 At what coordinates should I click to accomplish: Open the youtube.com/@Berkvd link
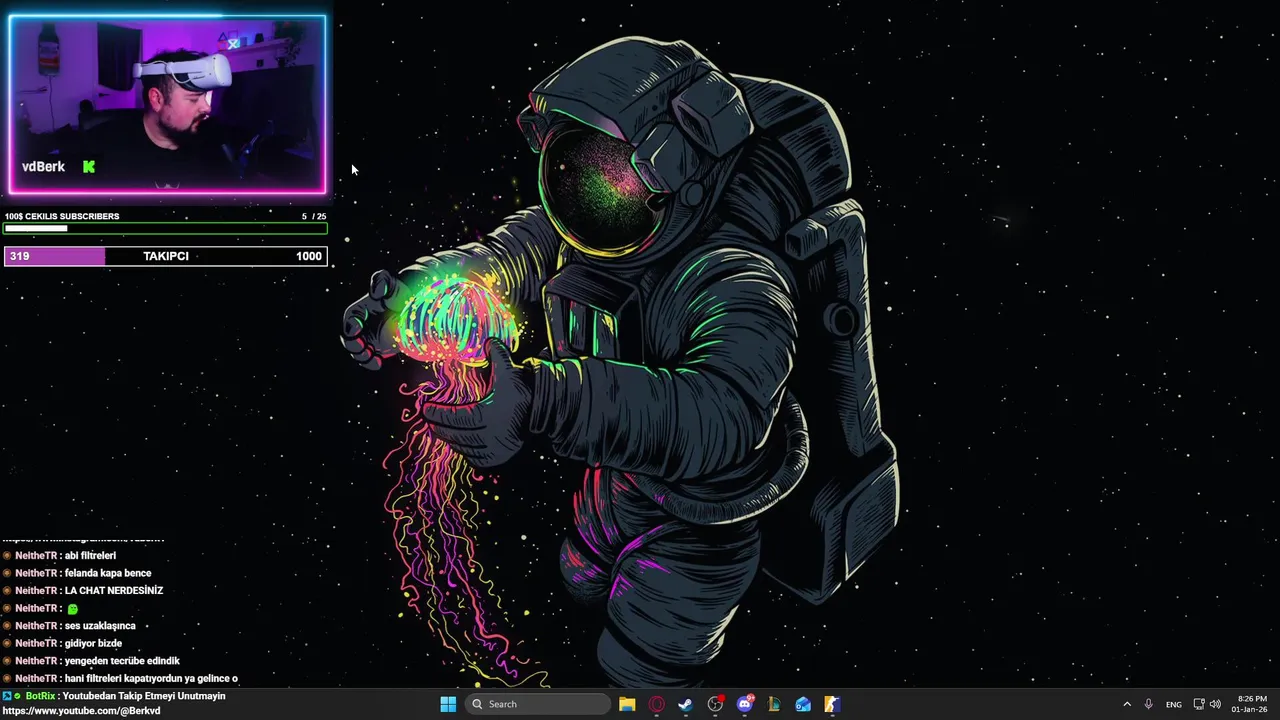click(x=81, y=711)
